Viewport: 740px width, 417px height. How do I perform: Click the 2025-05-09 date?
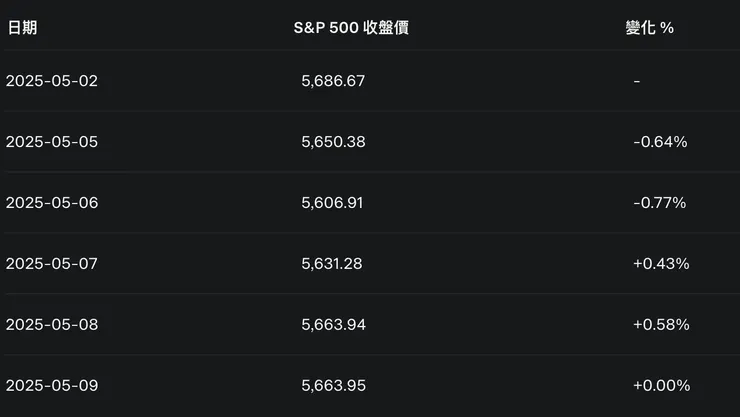(x=52, y=386)
